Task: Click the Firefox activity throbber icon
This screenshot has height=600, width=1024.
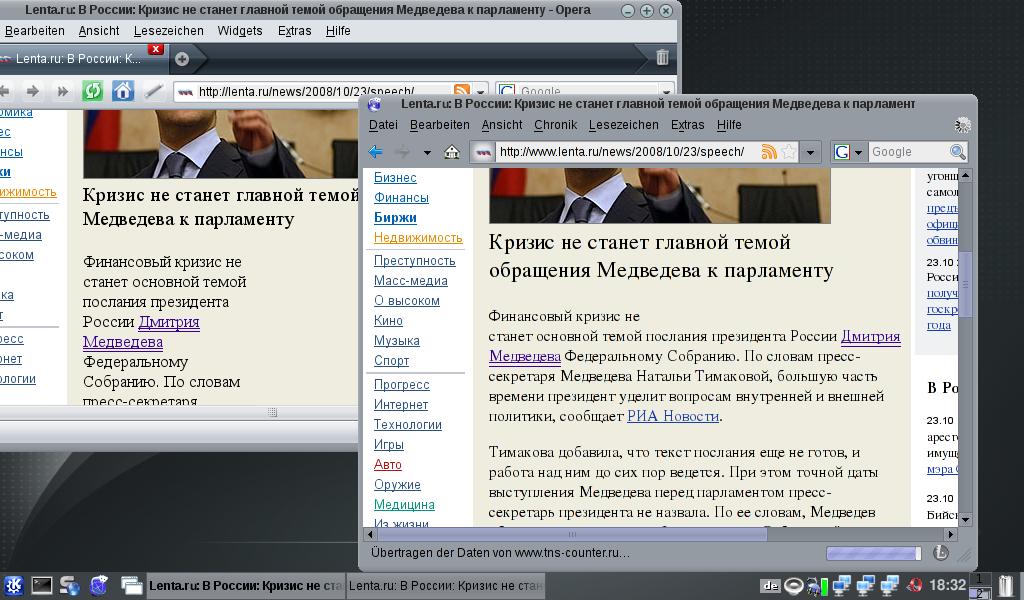Action: pos(962,125)
